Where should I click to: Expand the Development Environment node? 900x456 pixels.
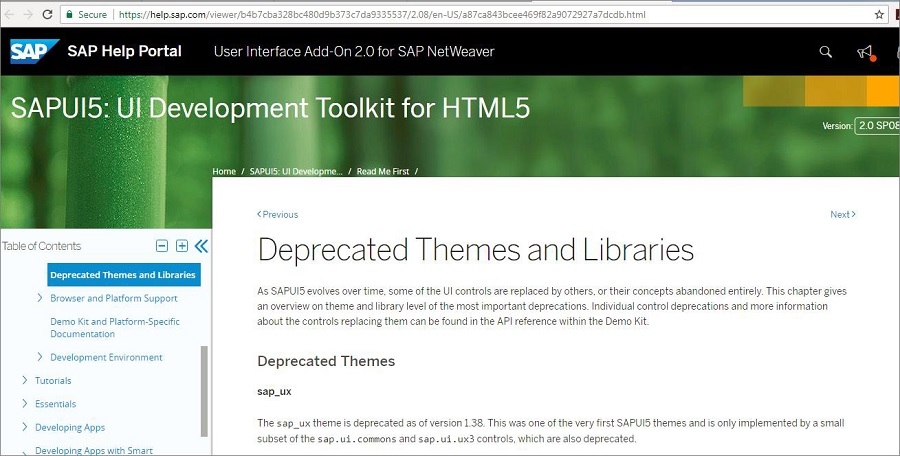[40, 357]
